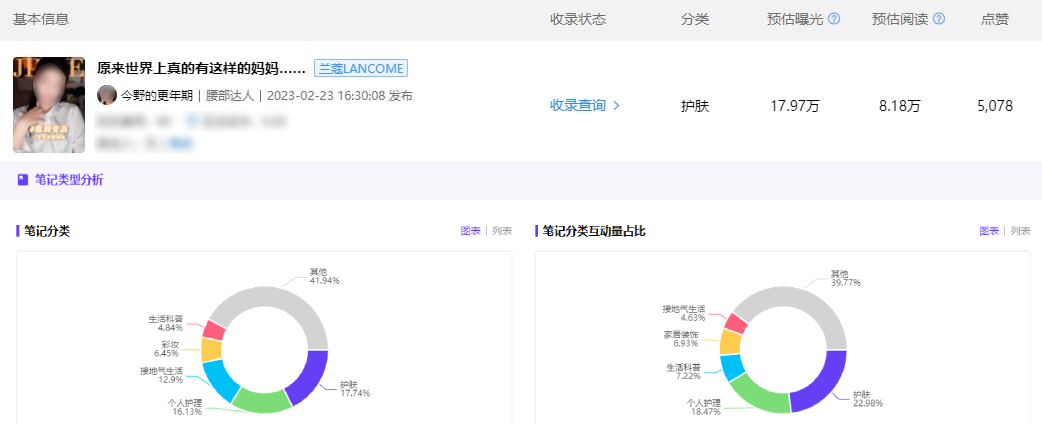
Task: Click the 笔记分类互动量占比 panel heading
Action: click(594, 231)
